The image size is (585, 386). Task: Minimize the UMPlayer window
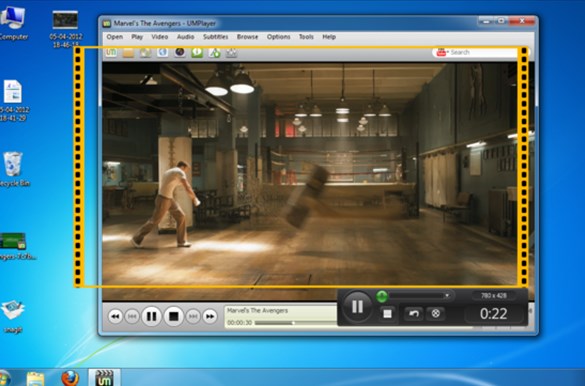tap(485, 21)
